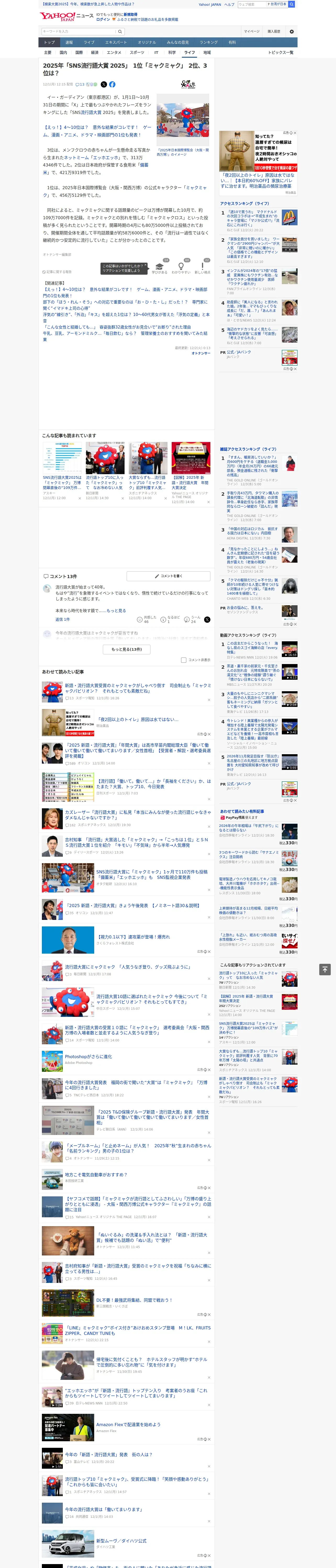This screenshot has width=336, height=1568.
Task: Click the オトナンサー publisher logo near headline
Action: [188, 85]
